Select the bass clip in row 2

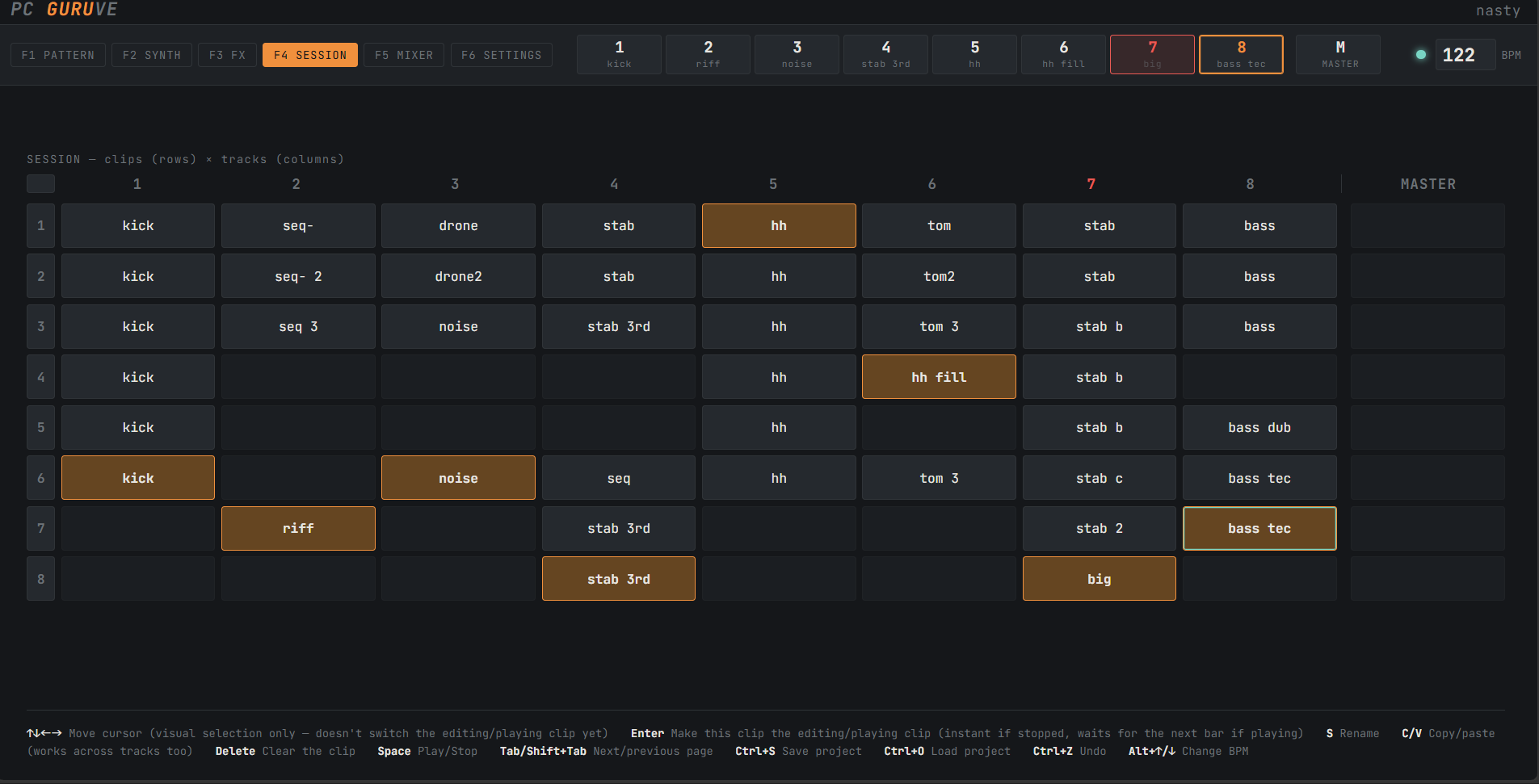pyautogui.click(x=1259, y=276)
